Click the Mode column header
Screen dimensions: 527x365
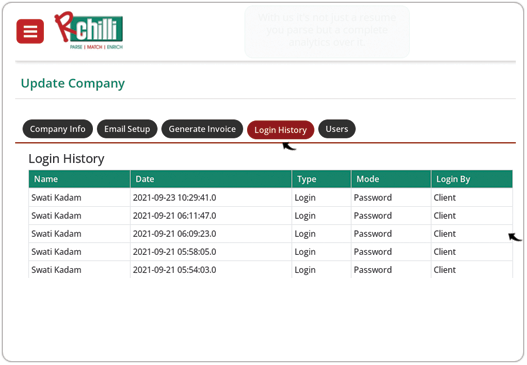click(391, 179)
